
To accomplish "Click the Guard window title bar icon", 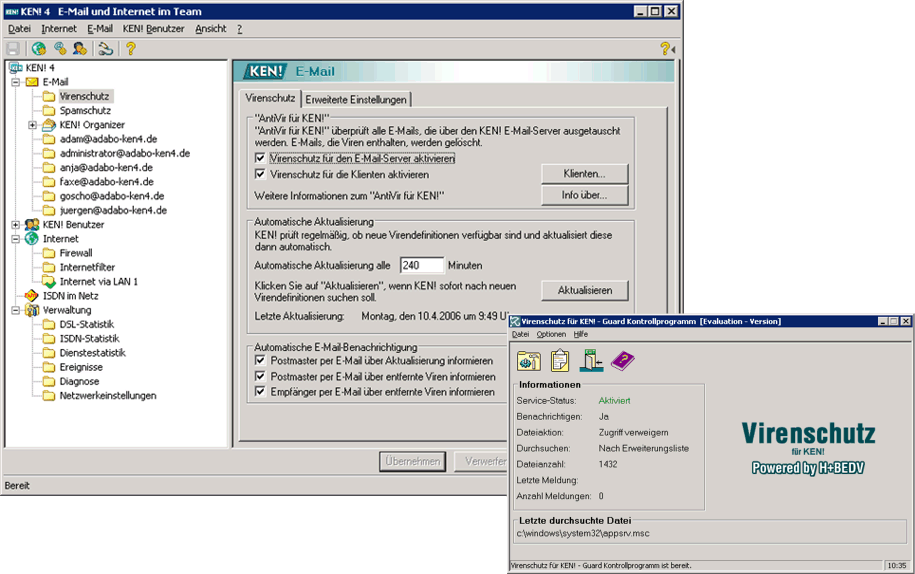I will tap(515, 321).
